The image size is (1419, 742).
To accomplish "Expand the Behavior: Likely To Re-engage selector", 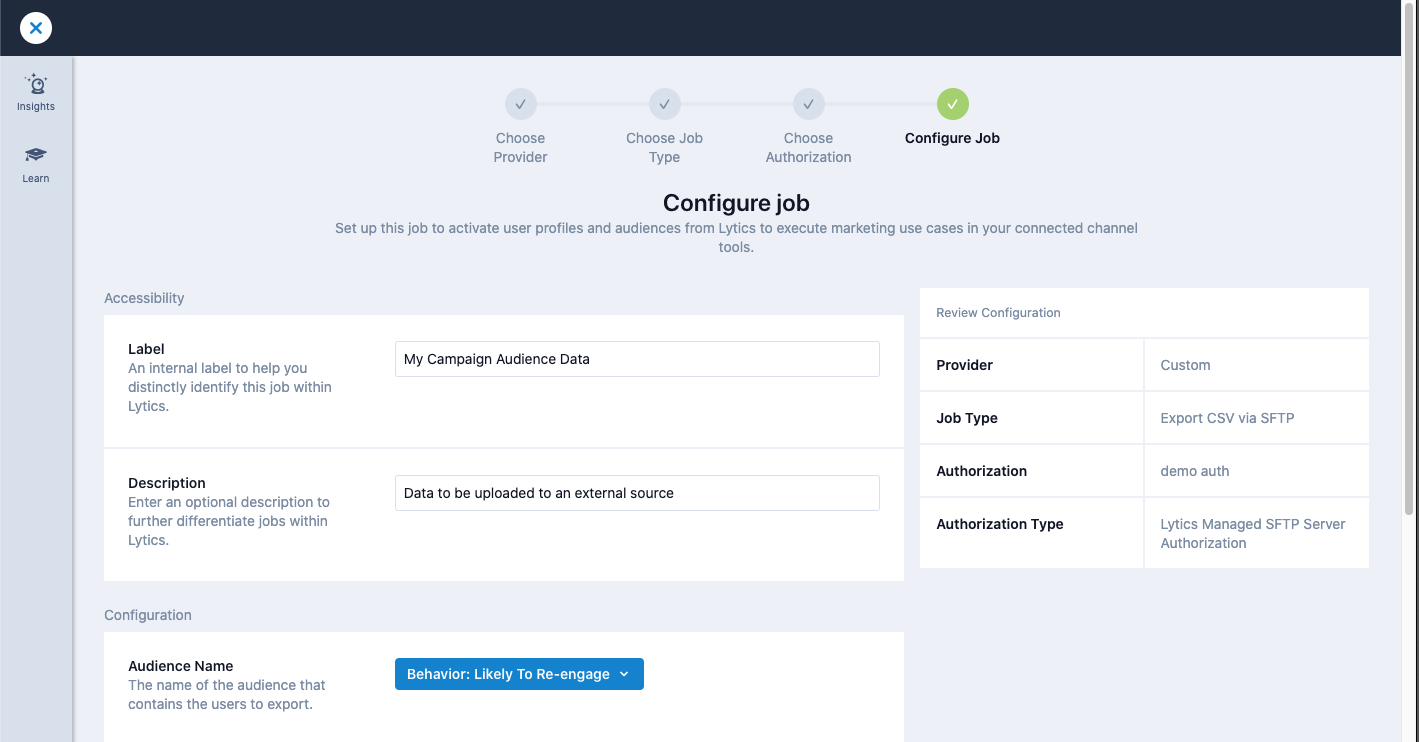I will pos(519,674).
